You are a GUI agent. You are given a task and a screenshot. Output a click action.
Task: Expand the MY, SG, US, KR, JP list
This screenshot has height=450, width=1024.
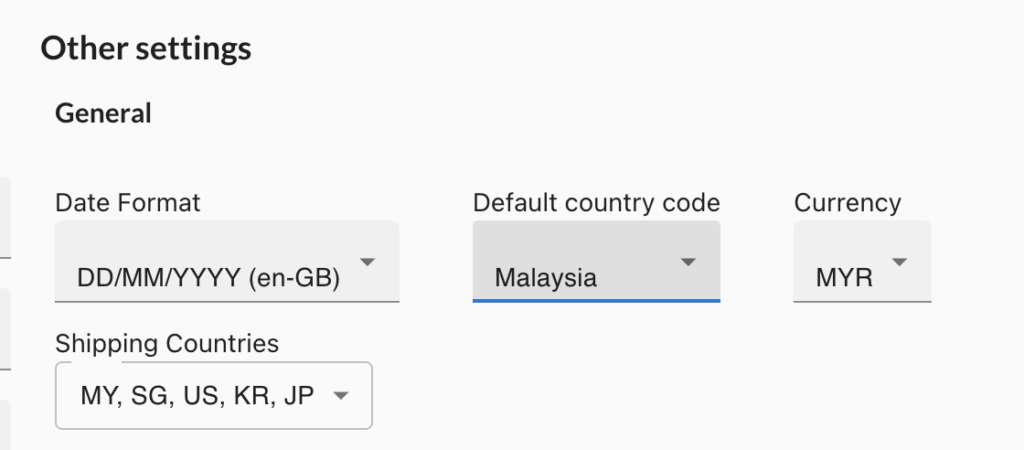coord(197,396)
